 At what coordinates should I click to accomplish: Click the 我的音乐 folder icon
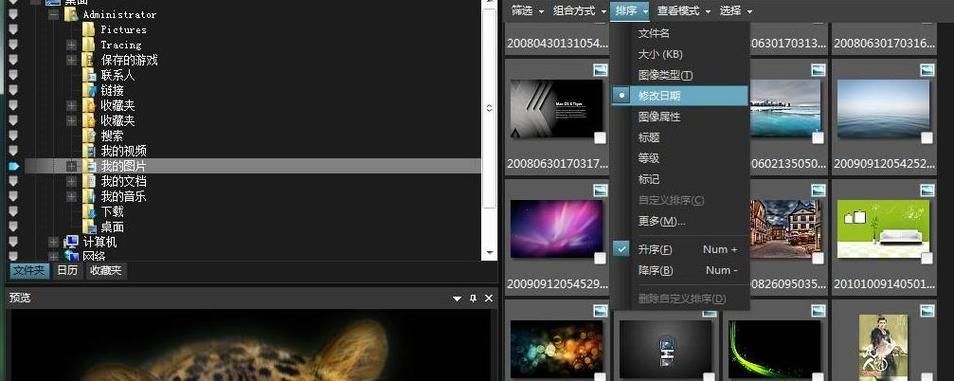[89, 196]
